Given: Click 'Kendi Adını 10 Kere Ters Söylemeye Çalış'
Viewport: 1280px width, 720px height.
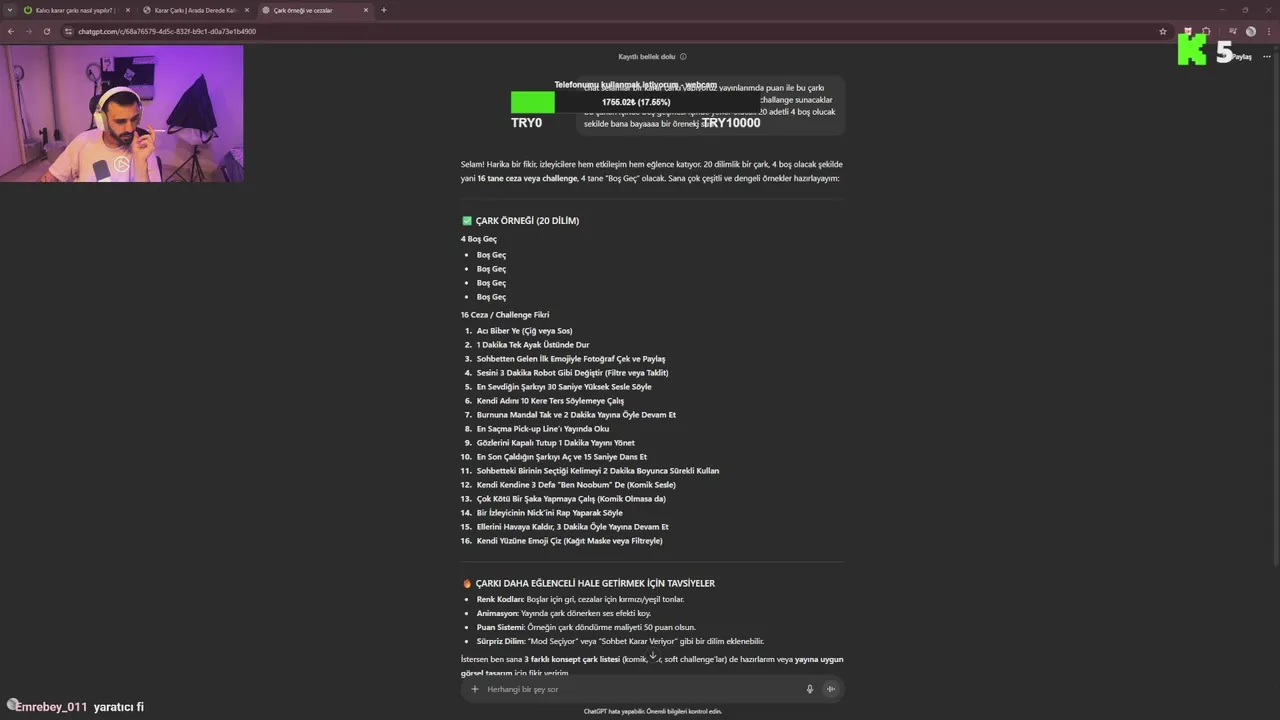Looking at the screenshot, I should click(550, 401).
